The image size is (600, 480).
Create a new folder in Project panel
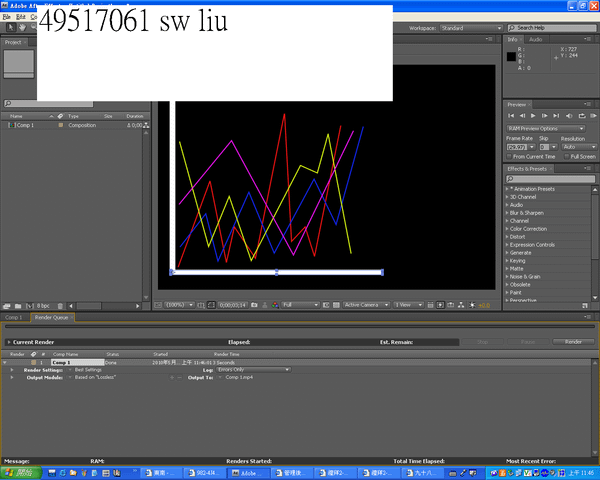(18, 306)
